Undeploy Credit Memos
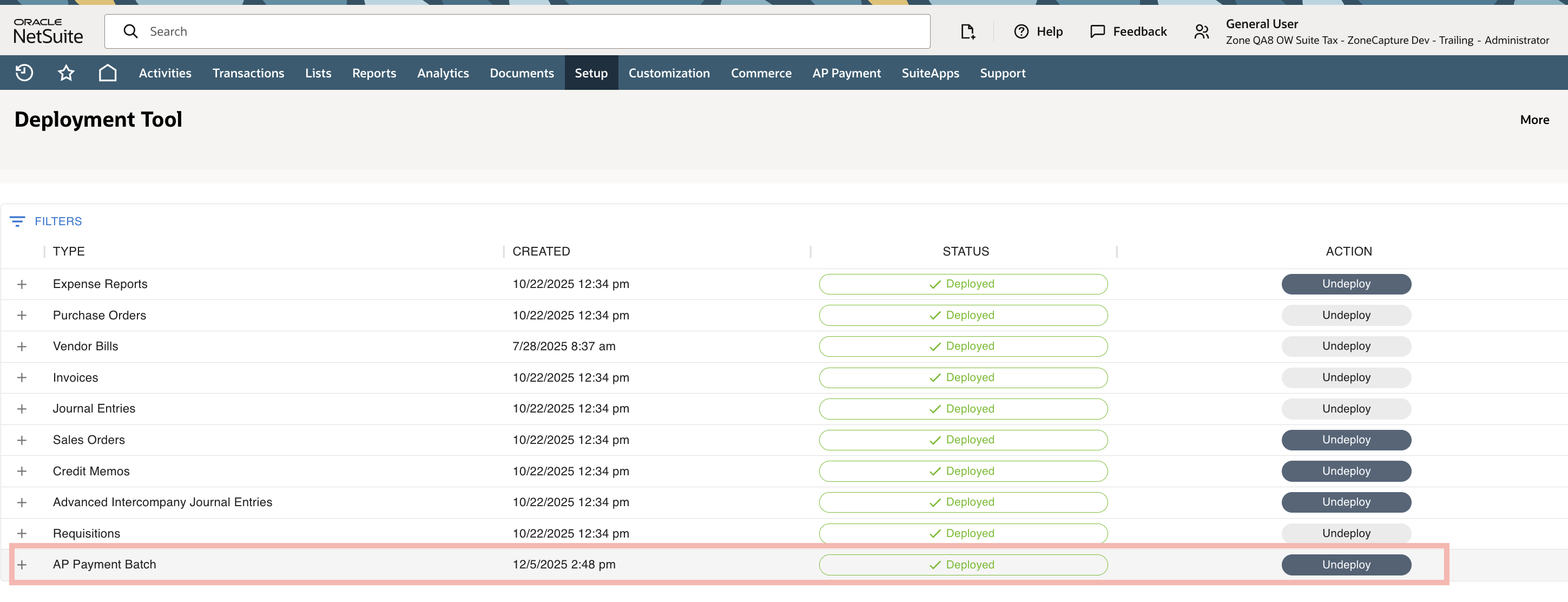Image resolution: width=1568 pixels, height=602 pixels. click(1346, 471)
